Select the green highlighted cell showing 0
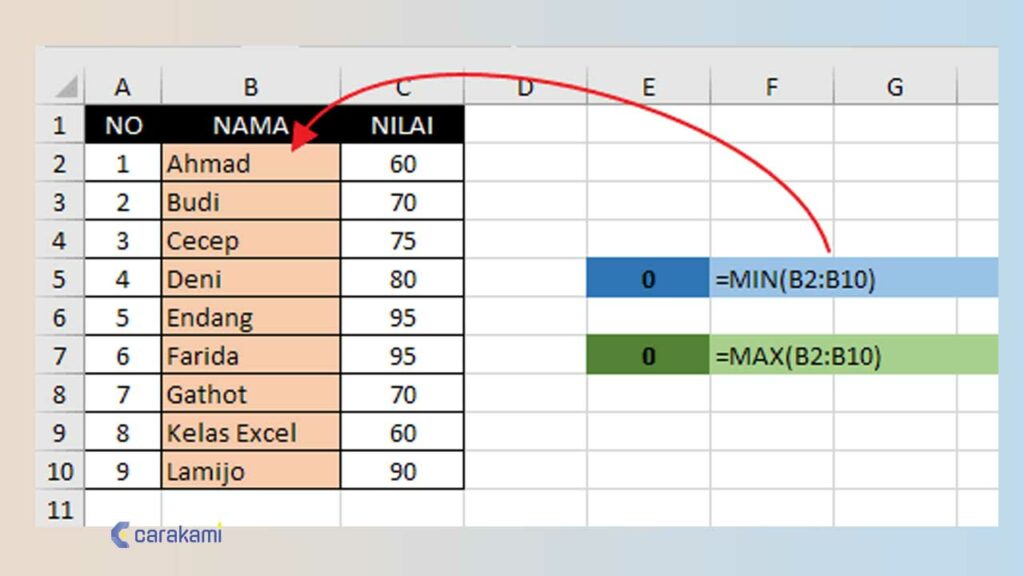 pyautogui.click(x=646, y=355)
